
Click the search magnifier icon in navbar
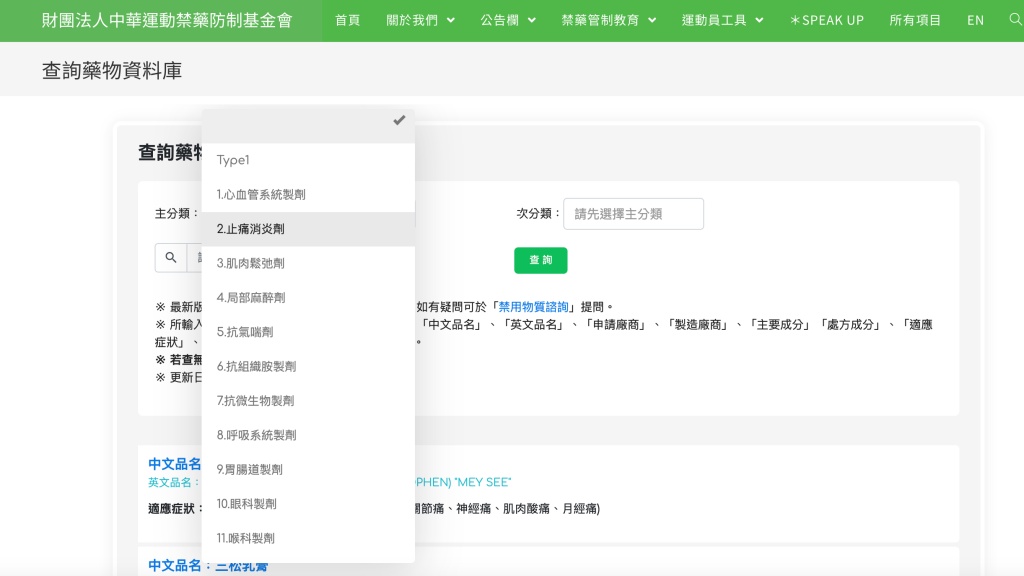click(1015, 20)
